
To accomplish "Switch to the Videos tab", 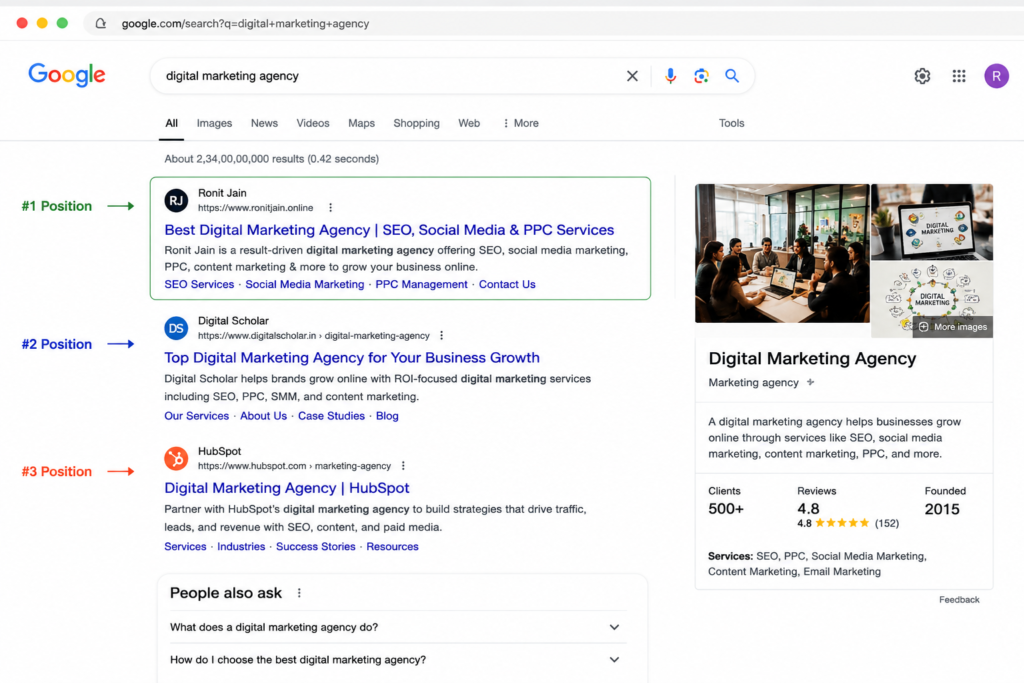I will click(x=313, y=123).
